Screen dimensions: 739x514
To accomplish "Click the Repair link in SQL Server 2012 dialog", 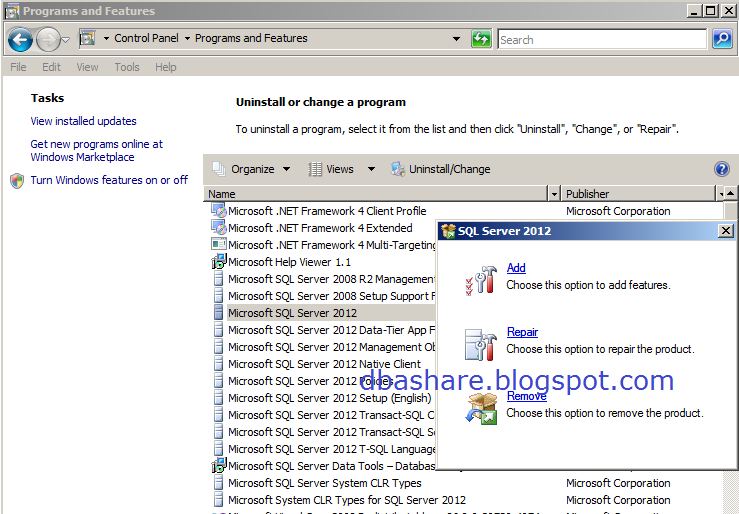I will (522, 332).
